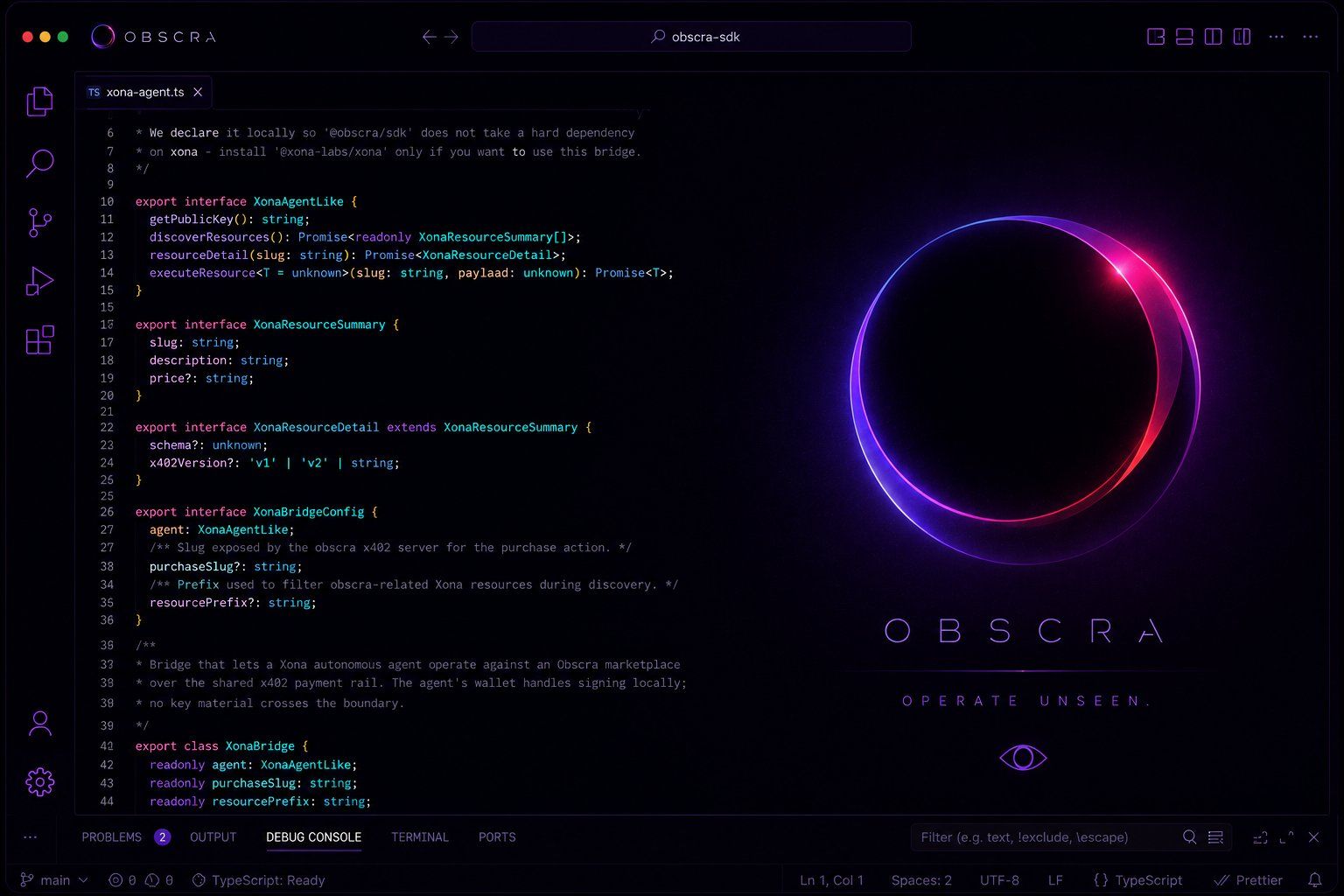Screen dimensions: 1344x896
Task: Select the DEBUG CONSOLE panel tab
Action: click(313, 837)
